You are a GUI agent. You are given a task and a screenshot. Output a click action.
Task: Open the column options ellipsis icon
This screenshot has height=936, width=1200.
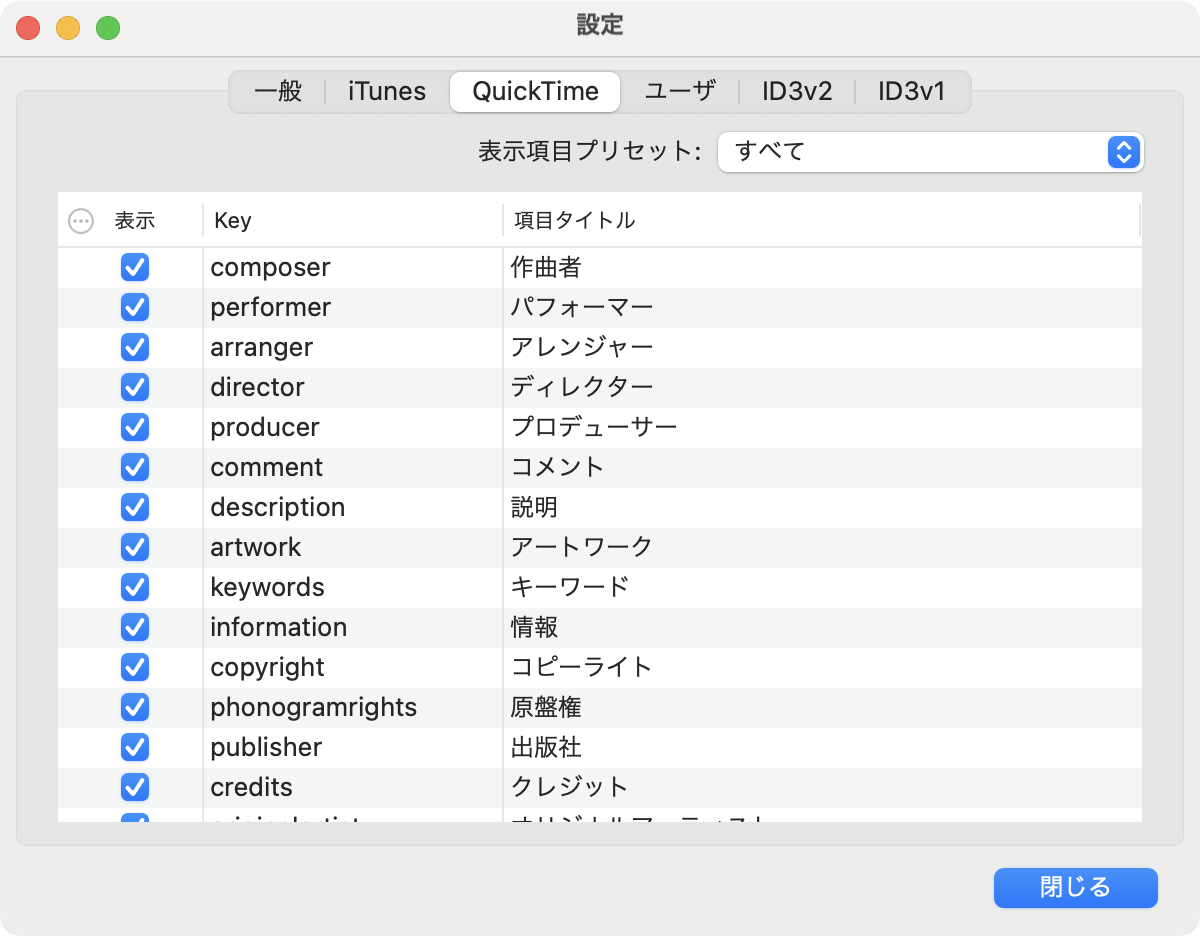tap(81, 221)
